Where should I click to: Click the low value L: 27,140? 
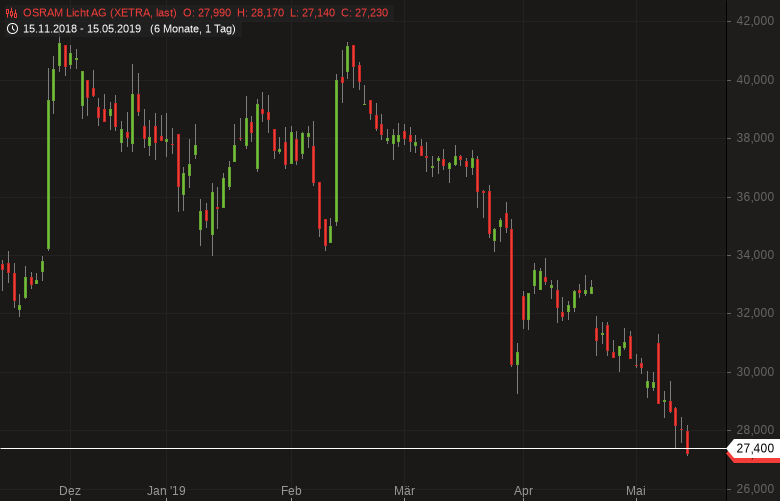[312, 13]
